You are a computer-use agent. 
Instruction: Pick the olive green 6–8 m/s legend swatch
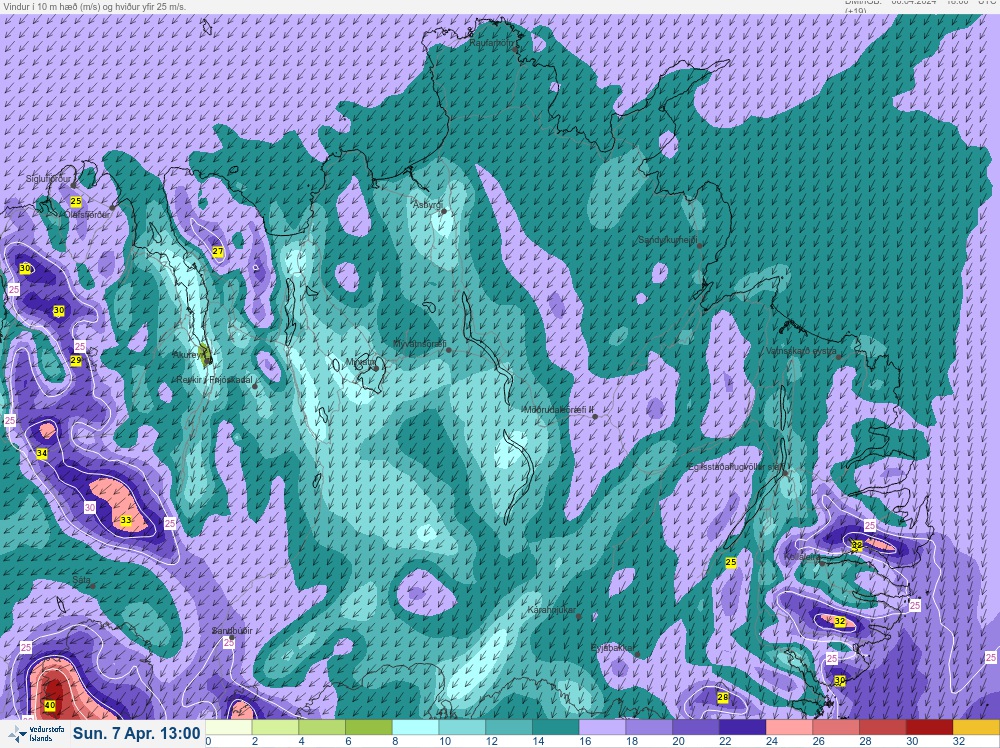pos(369,728)
